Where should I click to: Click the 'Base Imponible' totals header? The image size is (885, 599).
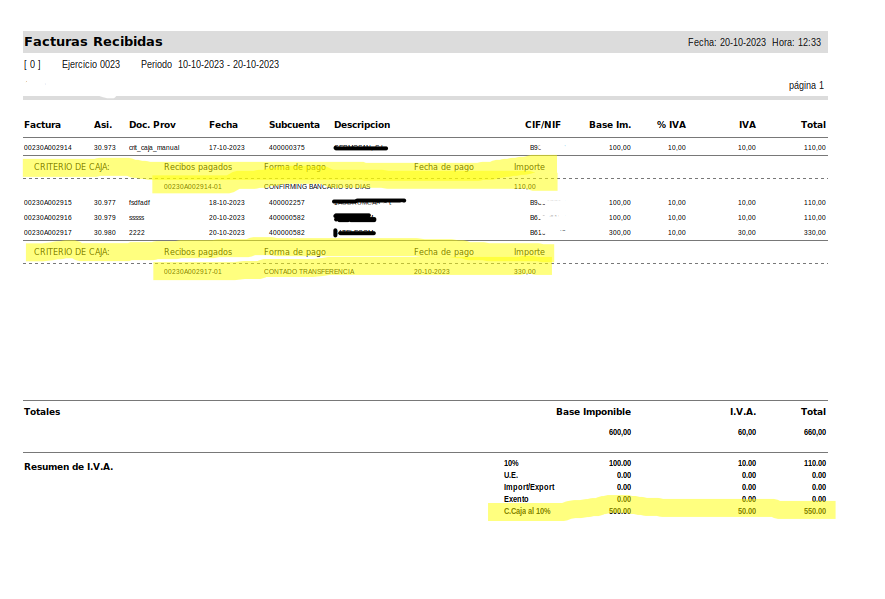click(593, 412)
